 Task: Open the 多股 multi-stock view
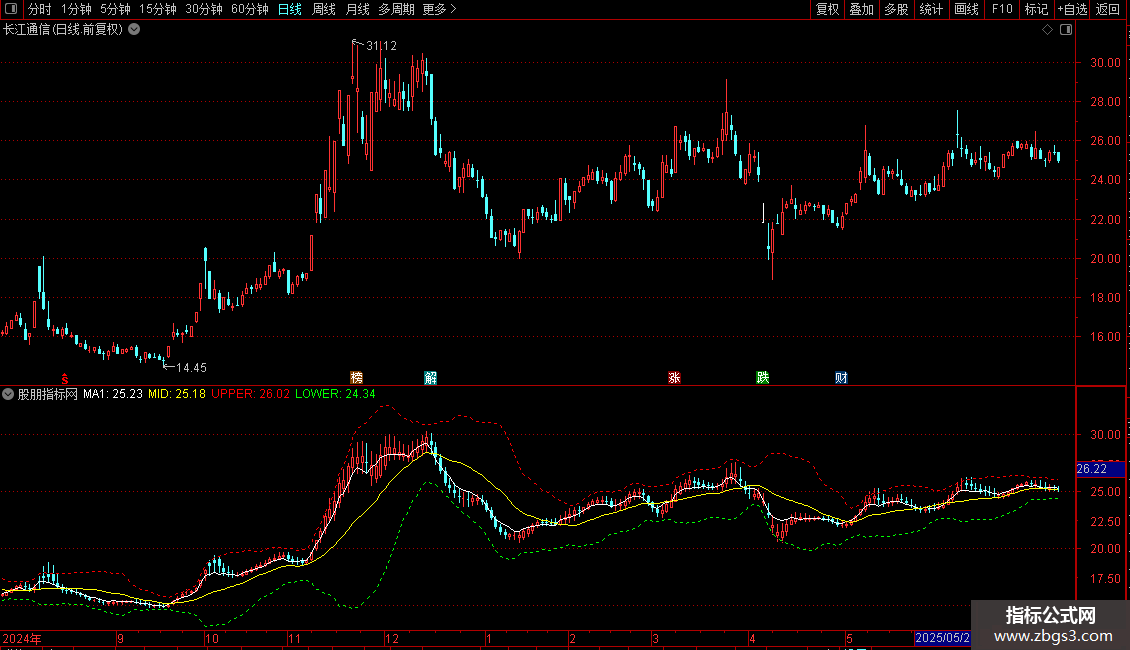click(896, 9)
